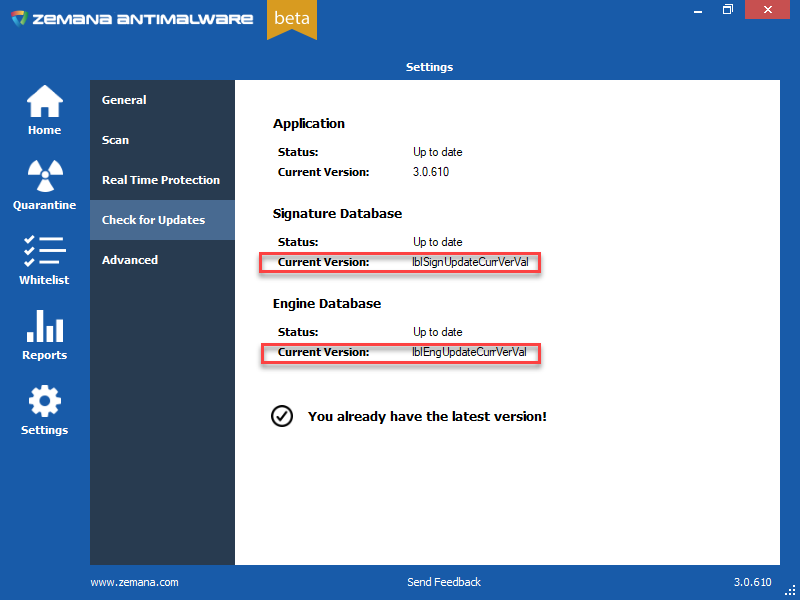800x600 pixels.
Task: Open the Advanced settings tab
Action: click(x=162, y=260)
